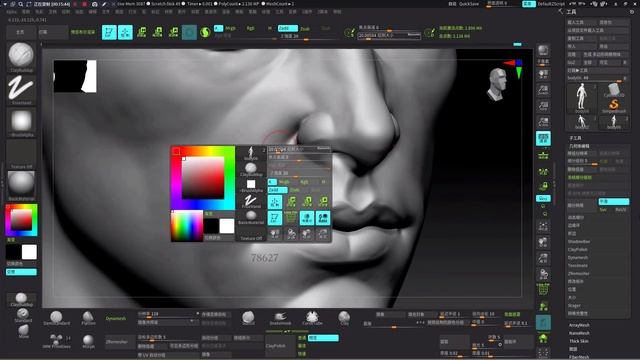
Task: Select the Standard brush in bottom shelf
Action: point(23,315)
